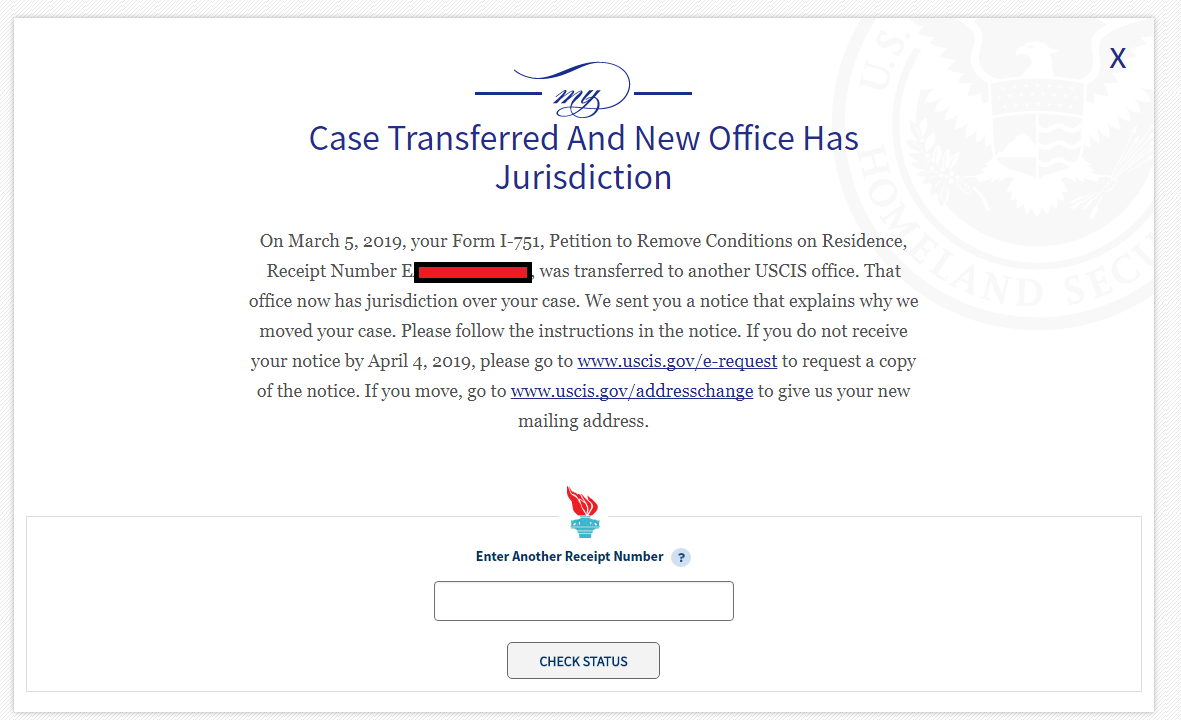
Task: Click the "Case Transferred And New Office Has" heading line
Action: pyautogui.click(x=584, y=139)
